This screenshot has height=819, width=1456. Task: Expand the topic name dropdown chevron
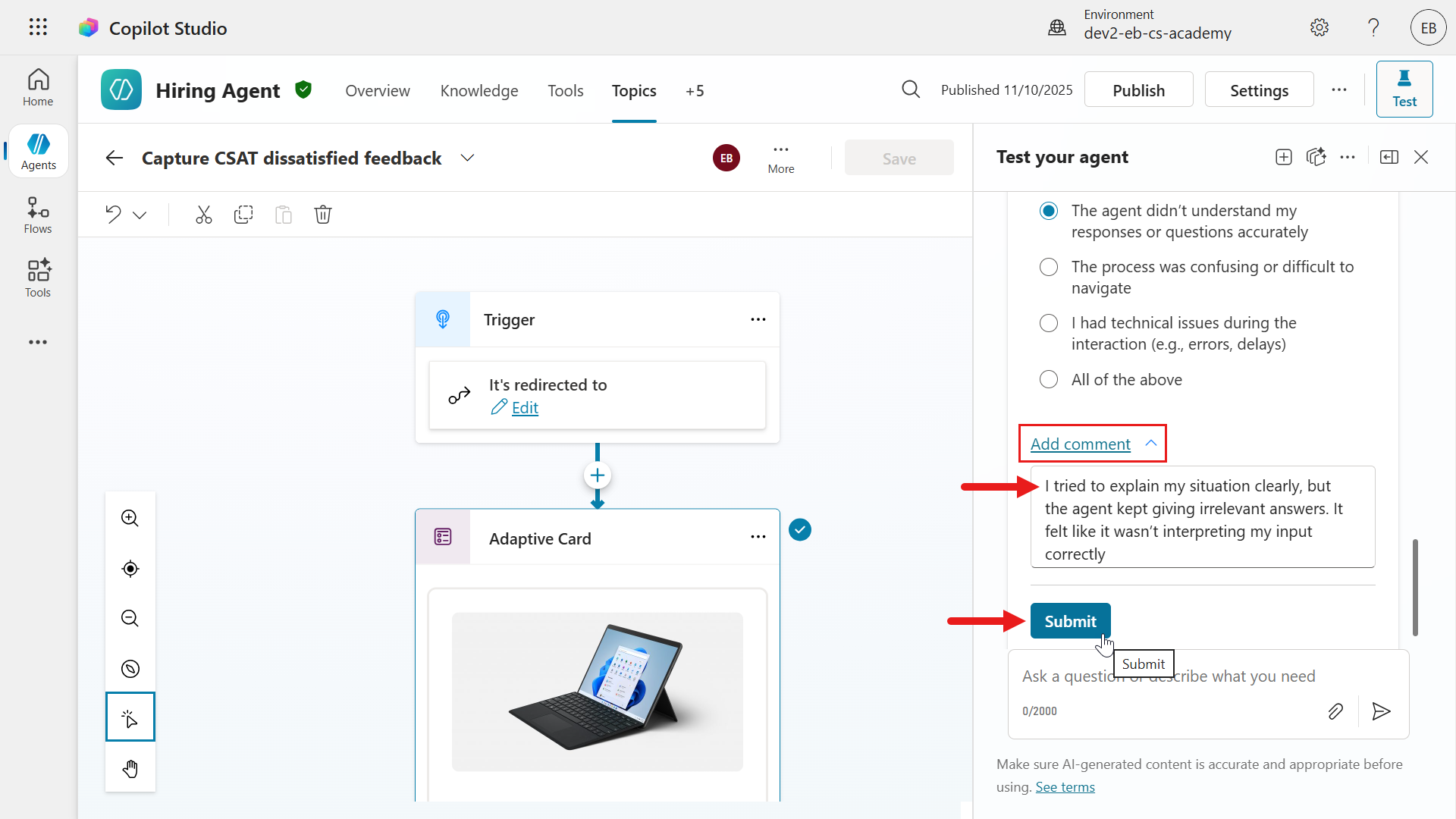tap(467, 158)
